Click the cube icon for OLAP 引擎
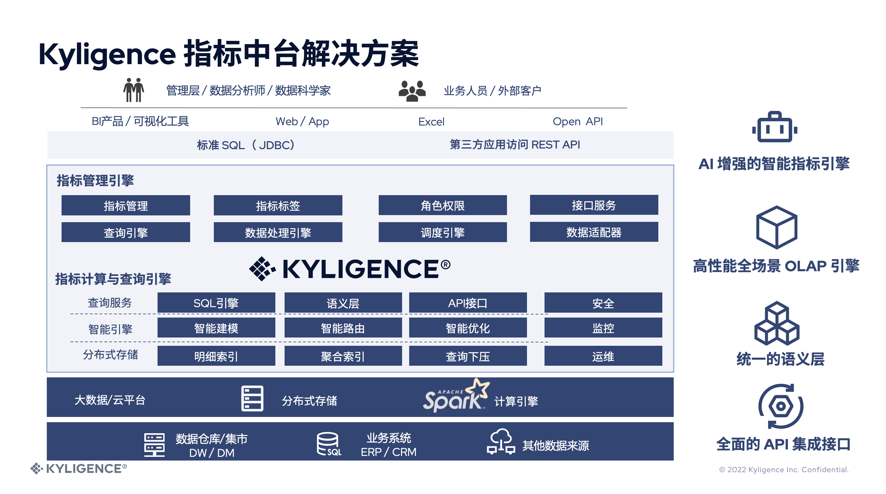The width and height of the screenshot is (886, 494). (776, 228)
